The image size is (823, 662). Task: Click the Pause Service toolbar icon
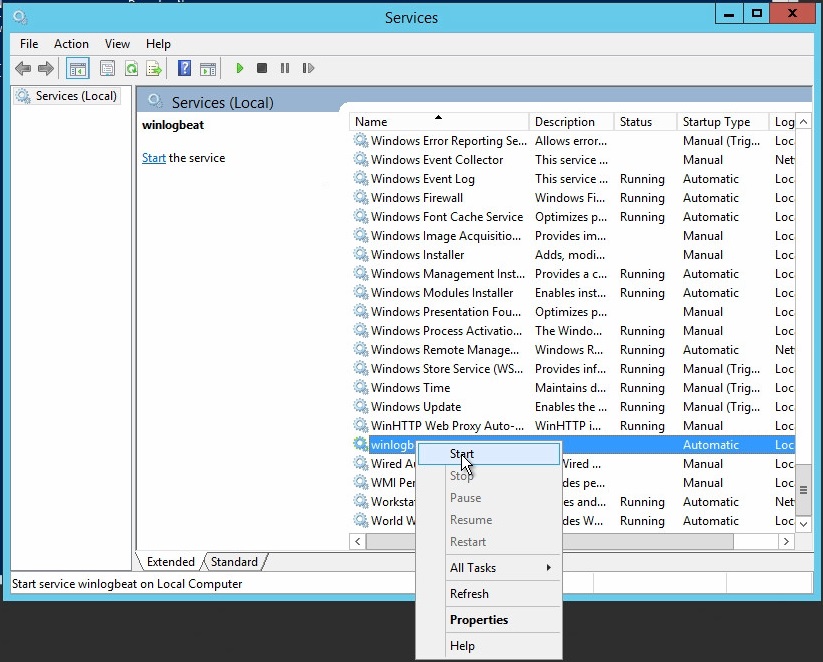[285, 68]
